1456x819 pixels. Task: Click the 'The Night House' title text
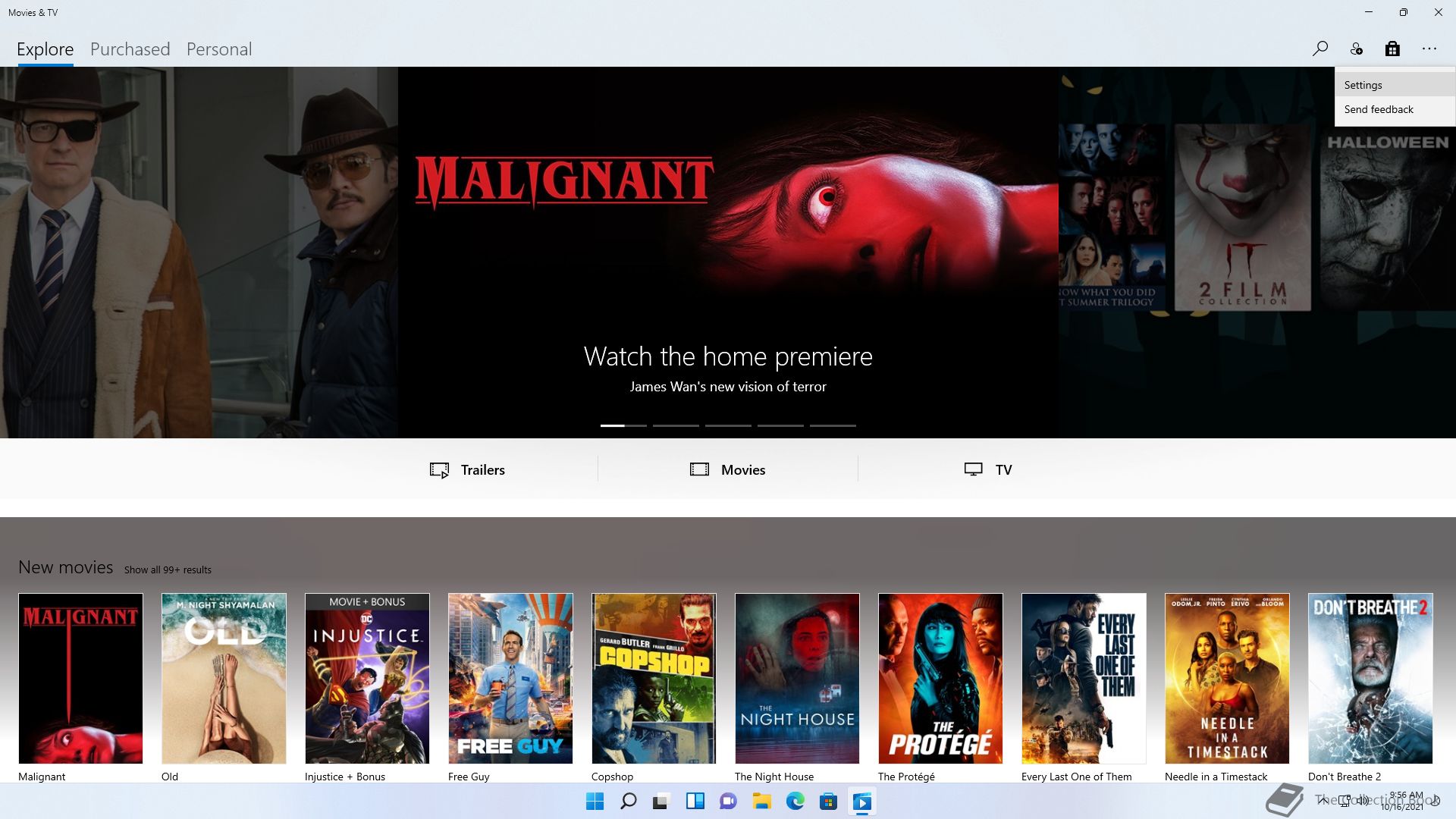click(x=774, y=777)
